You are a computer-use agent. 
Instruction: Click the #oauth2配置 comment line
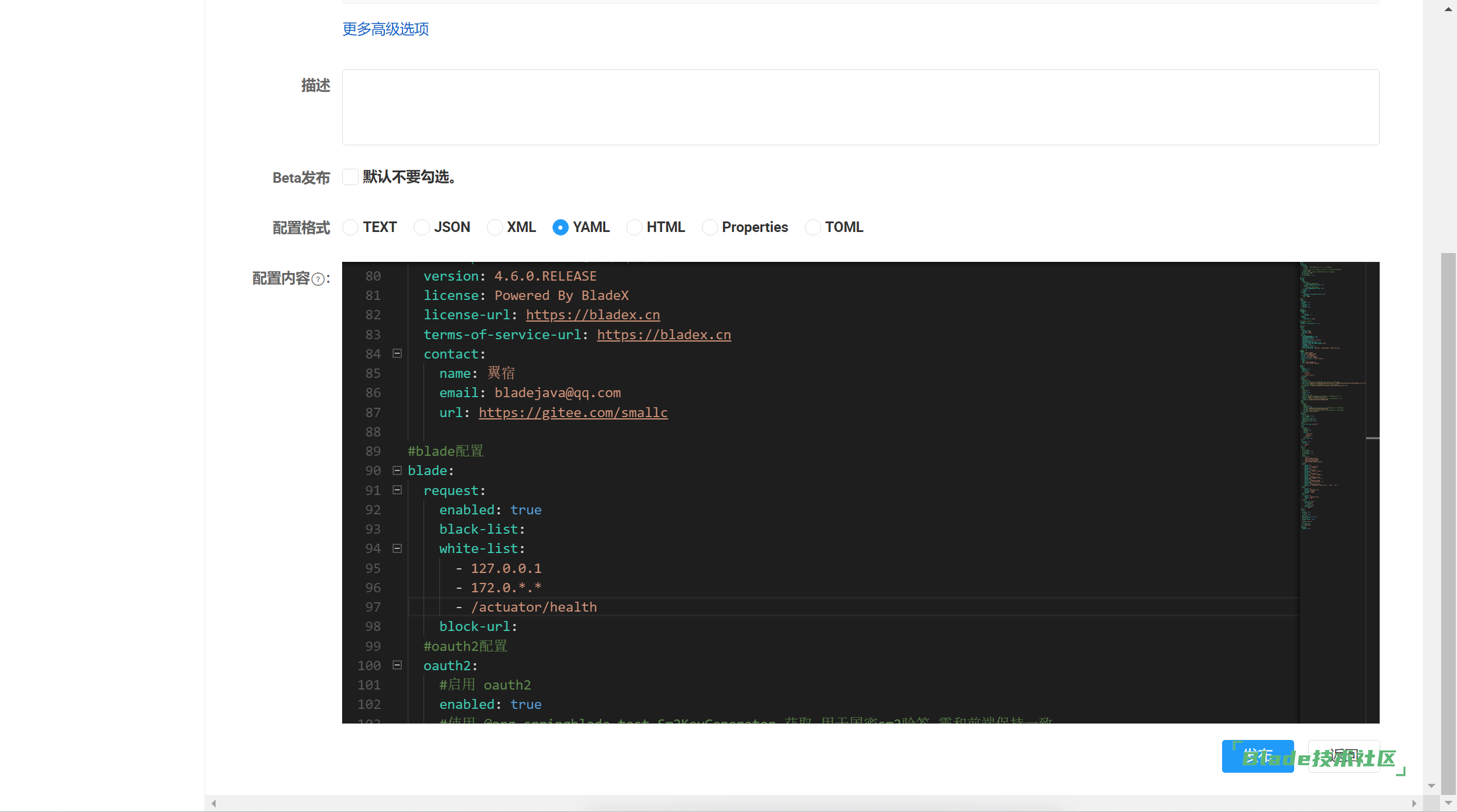click(465, 646)
